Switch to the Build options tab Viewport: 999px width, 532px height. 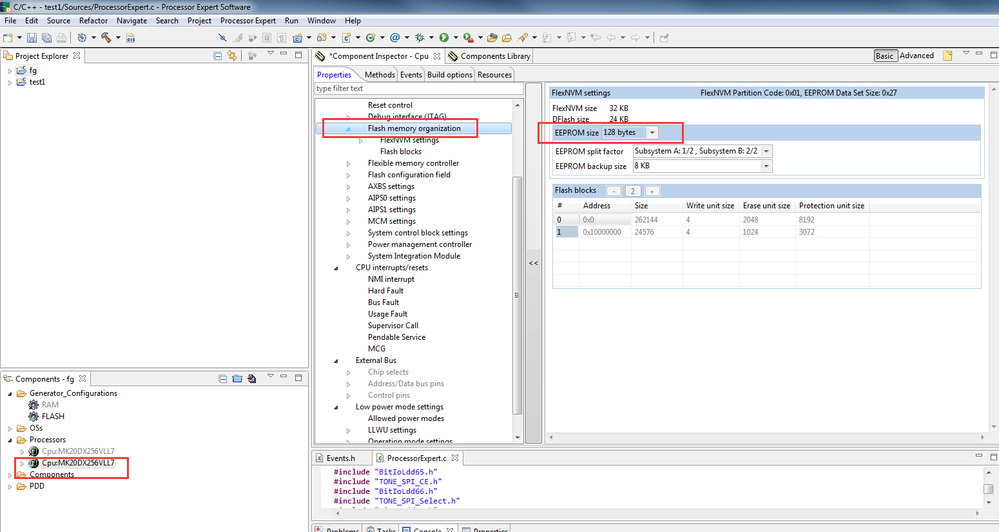(450, 75)
